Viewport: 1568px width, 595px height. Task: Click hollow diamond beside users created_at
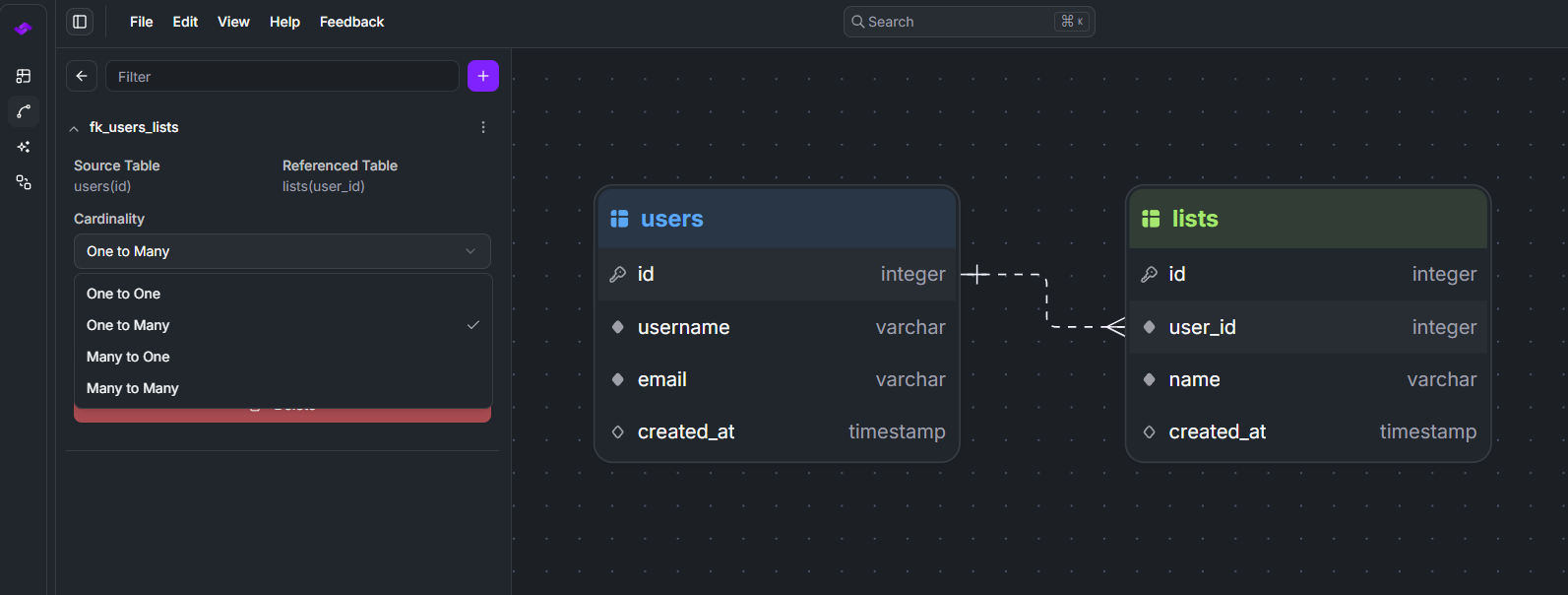(618, 431)
